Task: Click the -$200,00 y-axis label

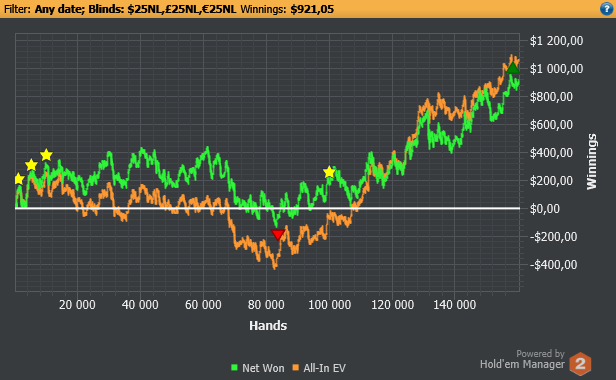Action: [554, 237]
